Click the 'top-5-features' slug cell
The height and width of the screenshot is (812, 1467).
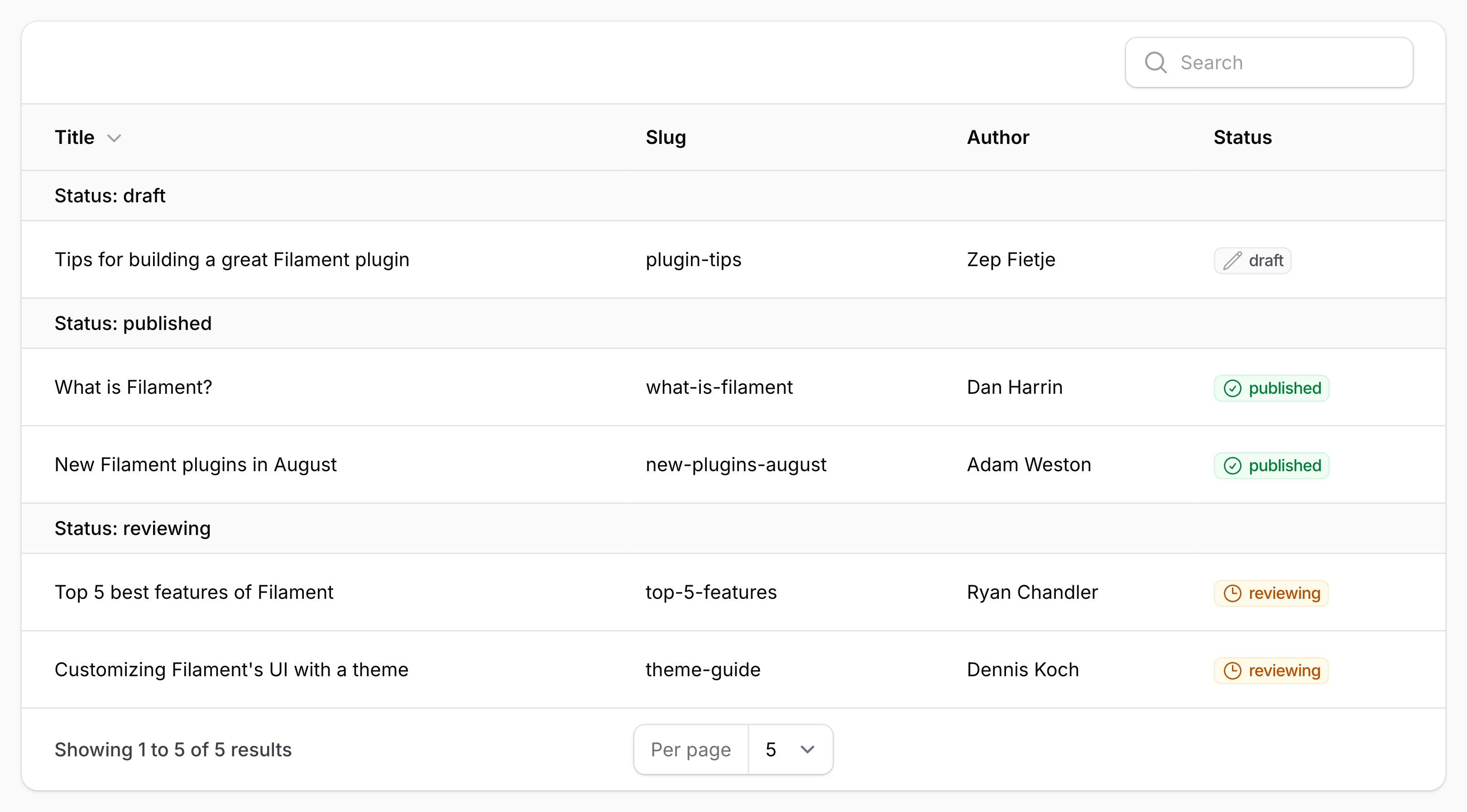tap(711, 592)
